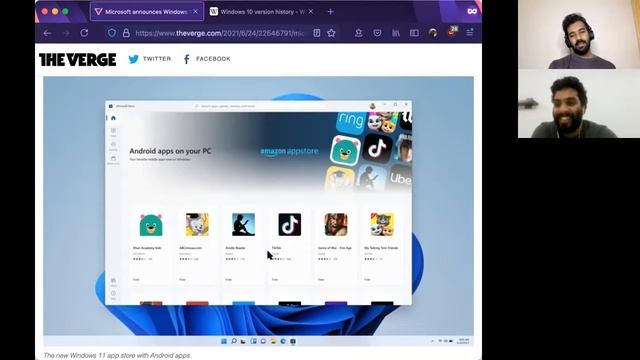Viewport: 640px width, 360px height.
Task: Click The Verge logo
Action: (78, 60)
